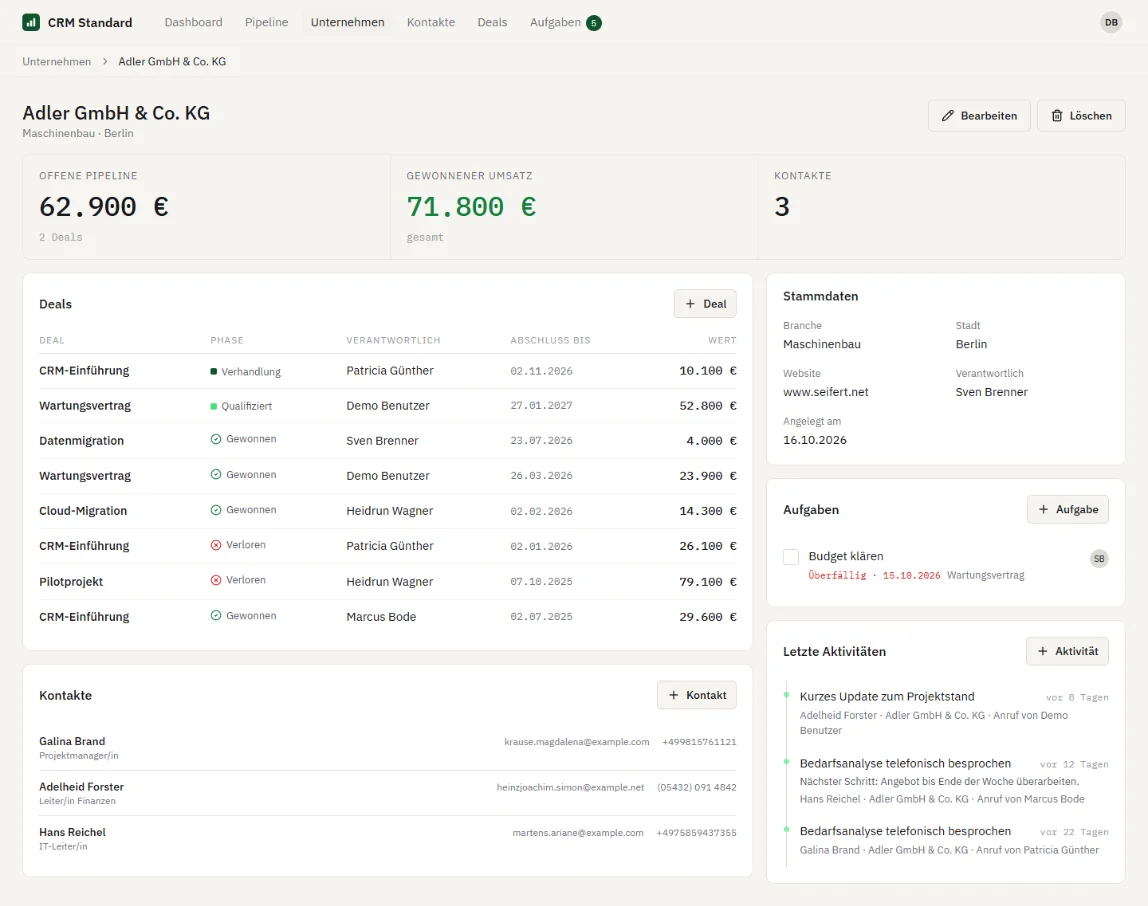The width and height of the screenshot is (1148, 906).
Task: Switch to the Kontakte tab
Action: pyautogui.click(x=430, y=23)
